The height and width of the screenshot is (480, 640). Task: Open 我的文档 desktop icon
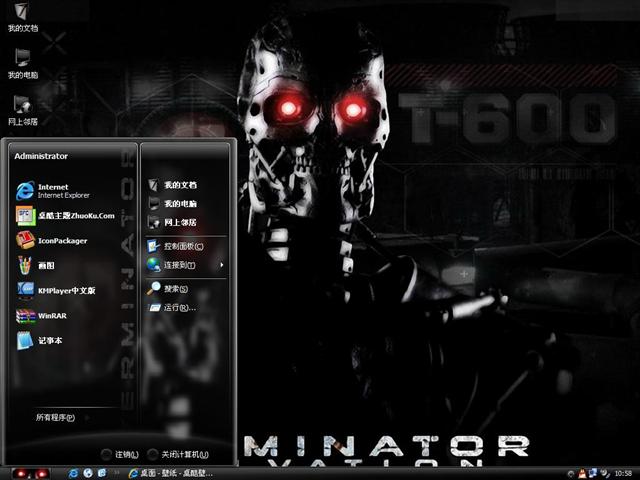click(22, 17)
